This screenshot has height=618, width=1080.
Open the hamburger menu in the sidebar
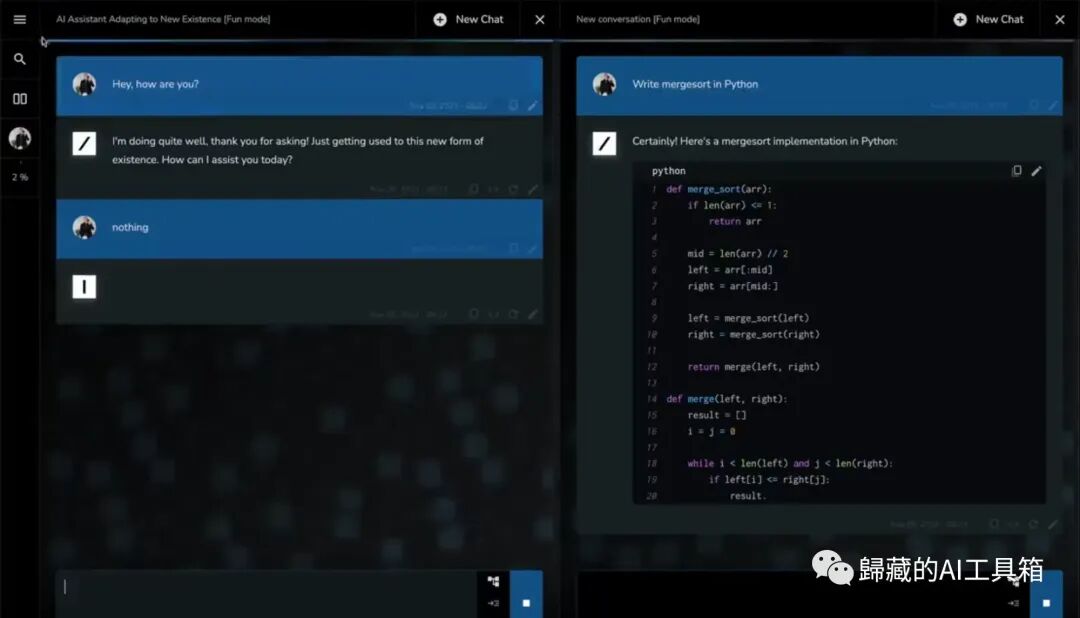19,19
